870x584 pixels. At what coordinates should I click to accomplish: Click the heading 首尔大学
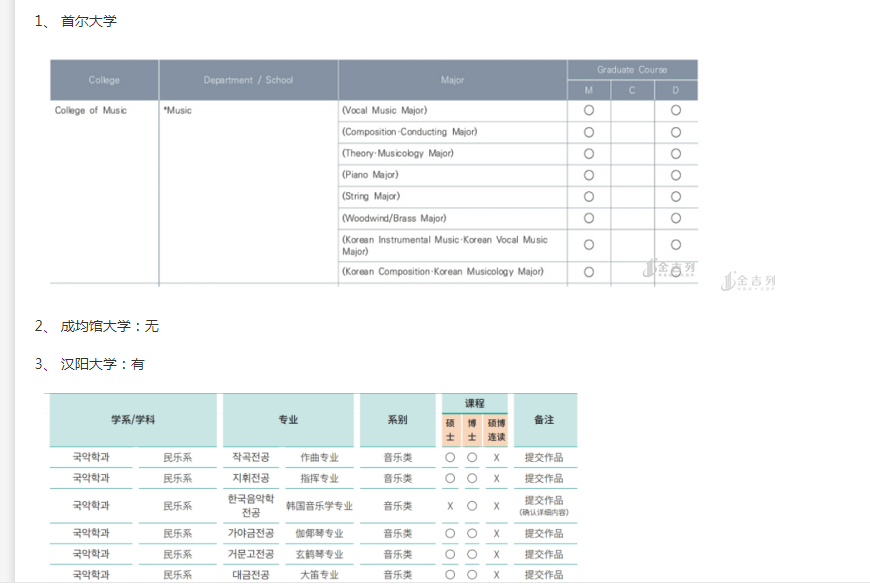pyautogui.click(x=88, y=21)
